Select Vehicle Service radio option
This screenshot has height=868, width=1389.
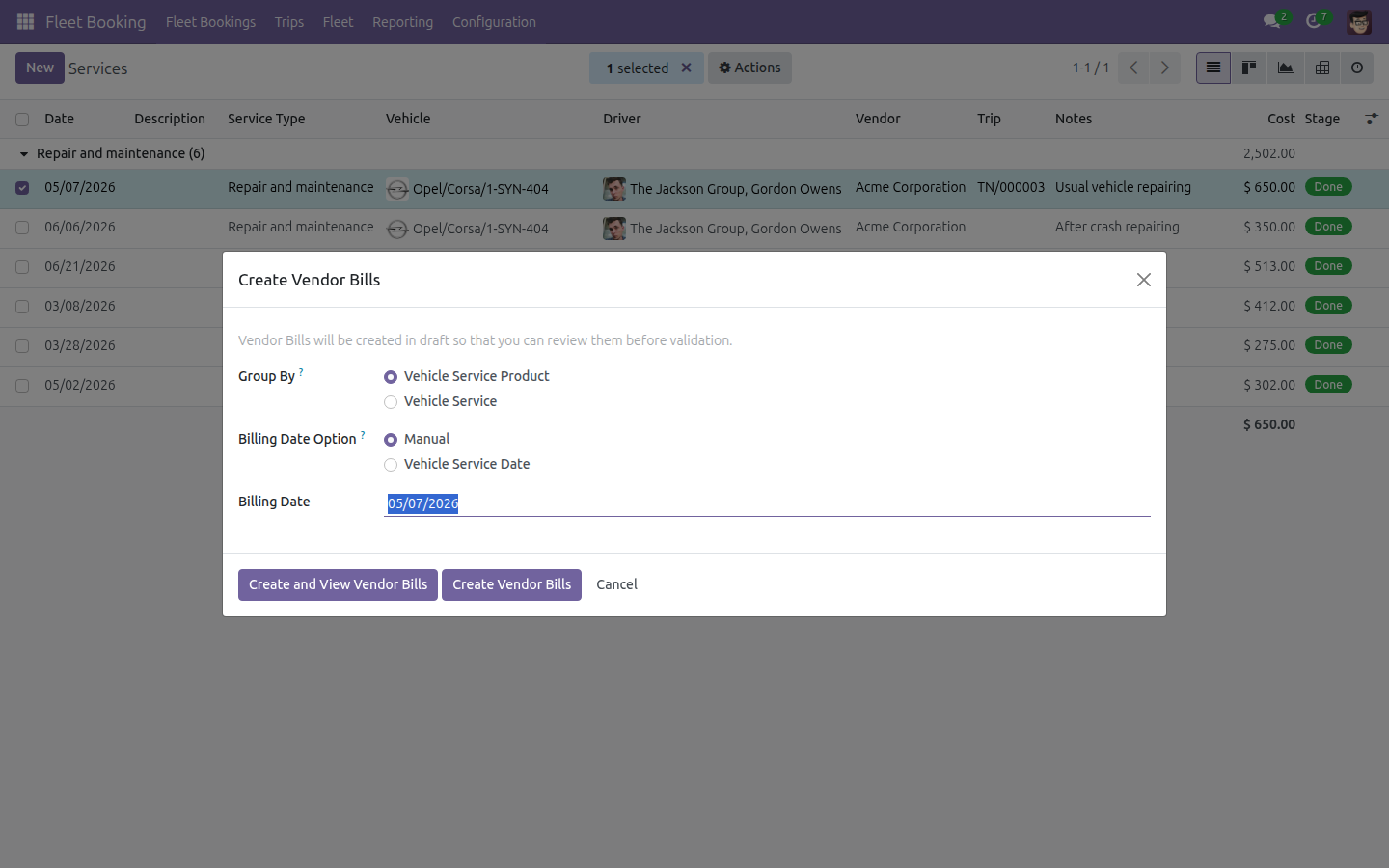(391, 402)
